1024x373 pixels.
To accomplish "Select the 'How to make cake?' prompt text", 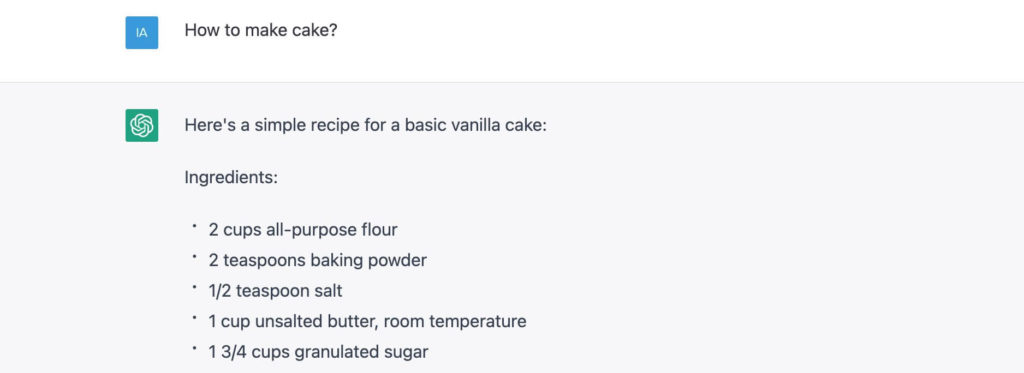I will click(x=261, y=30).
